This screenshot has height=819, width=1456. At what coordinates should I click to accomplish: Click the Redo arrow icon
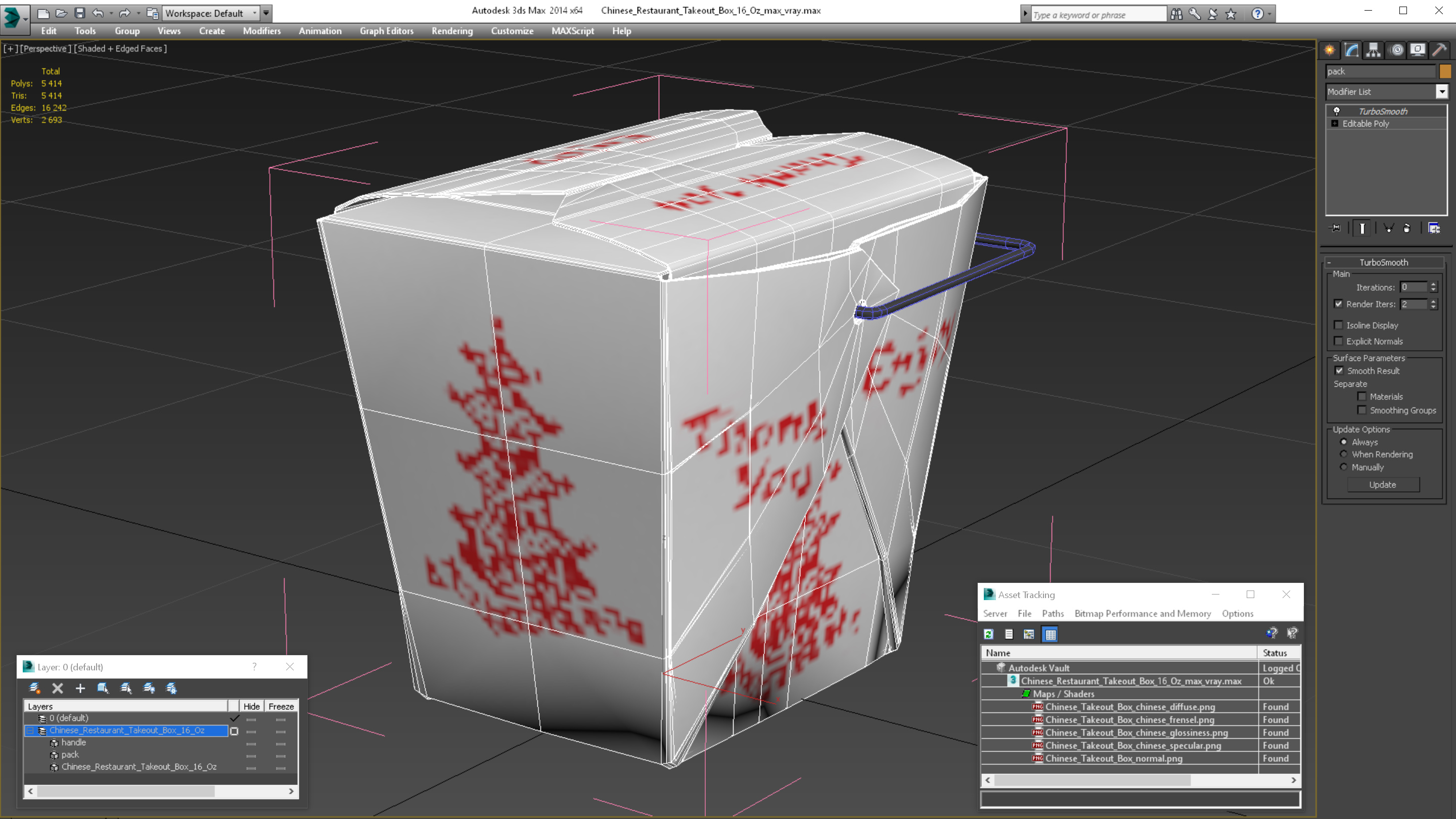[125, 13]
